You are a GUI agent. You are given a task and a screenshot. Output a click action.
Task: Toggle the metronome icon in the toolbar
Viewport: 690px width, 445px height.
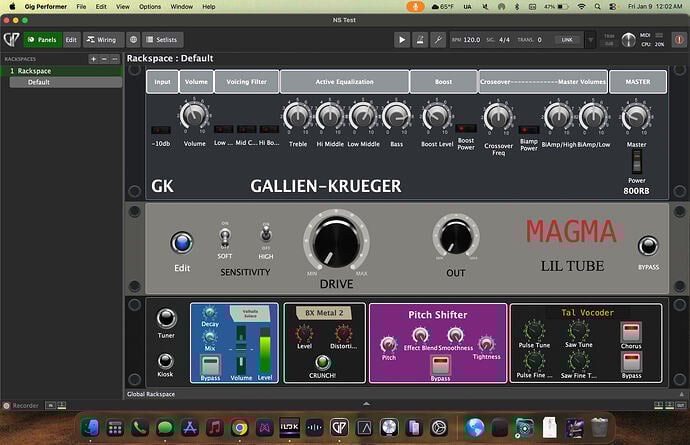click(420, 40)
